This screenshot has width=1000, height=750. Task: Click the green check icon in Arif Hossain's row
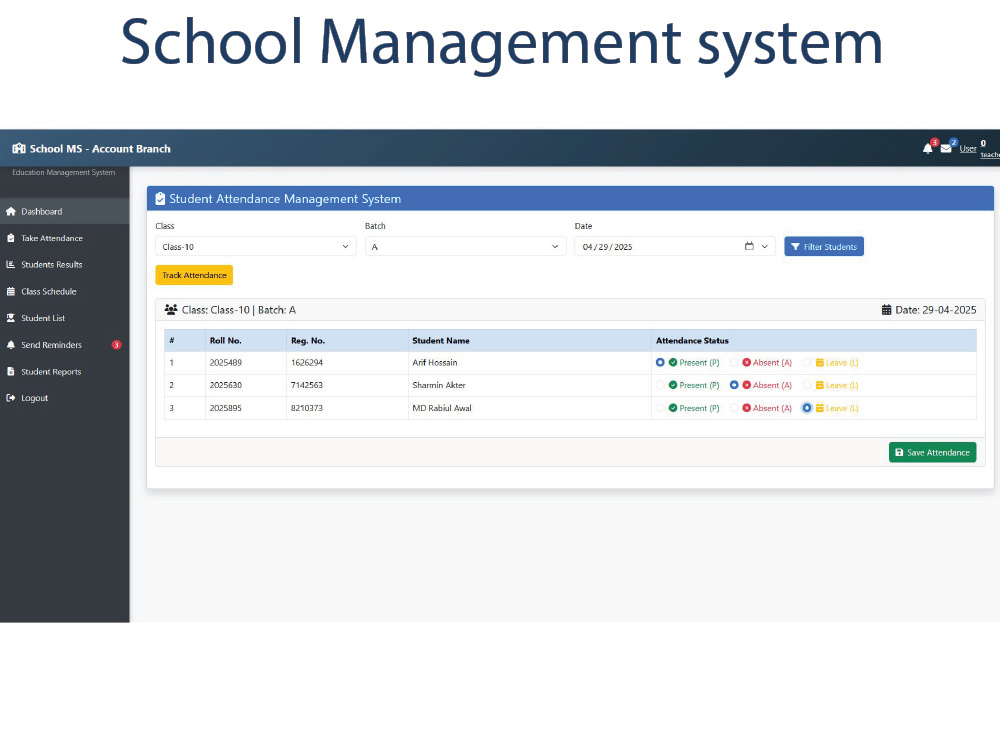coord(673,362)
